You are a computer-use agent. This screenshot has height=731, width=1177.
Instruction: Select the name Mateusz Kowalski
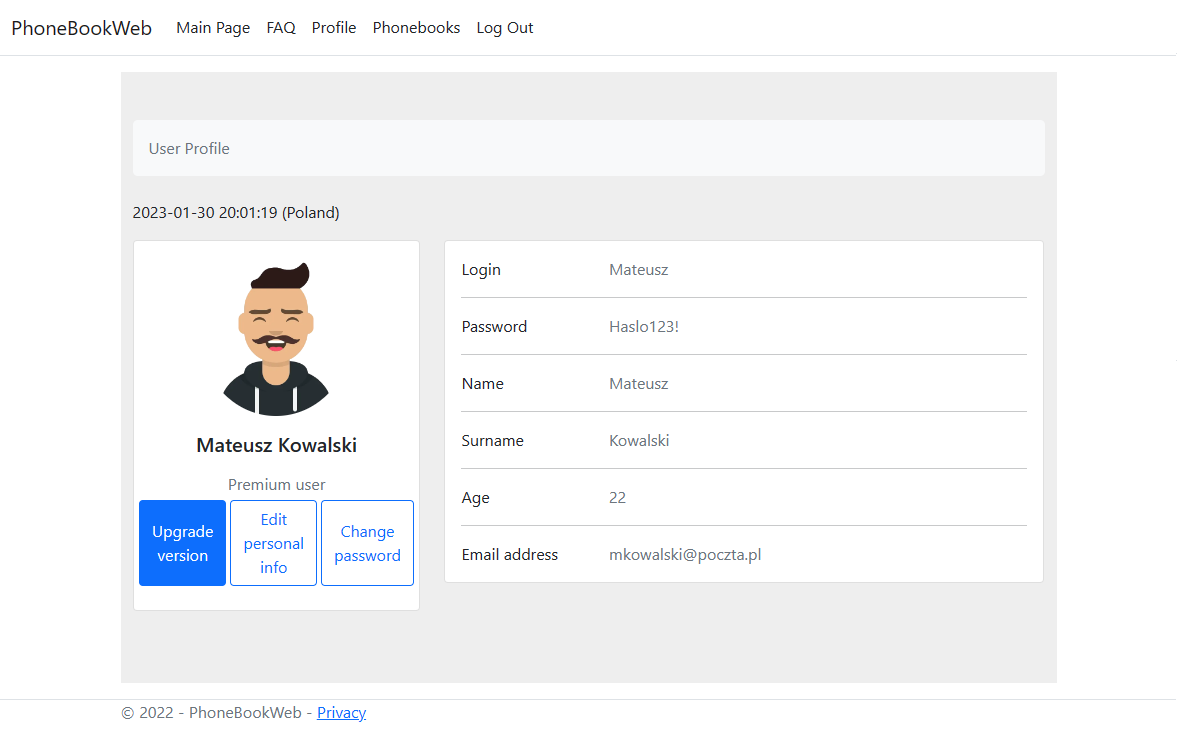[276, 445]
